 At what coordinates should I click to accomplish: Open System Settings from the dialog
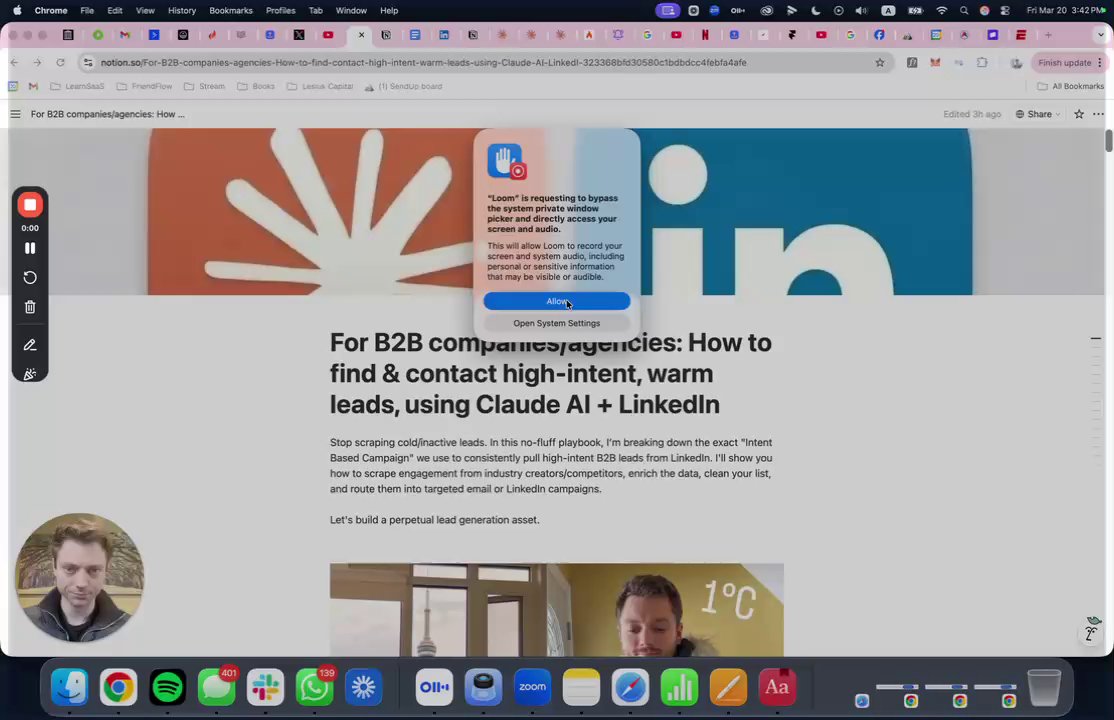point(556,323)
